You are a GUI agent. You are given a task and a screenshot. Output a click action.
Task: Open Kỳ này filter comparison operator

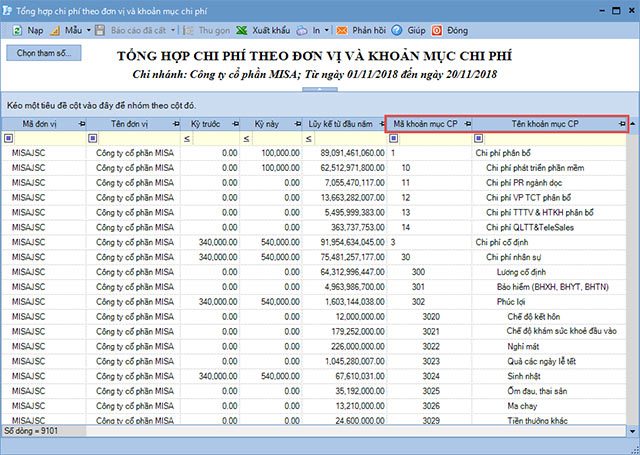(246, 139)
